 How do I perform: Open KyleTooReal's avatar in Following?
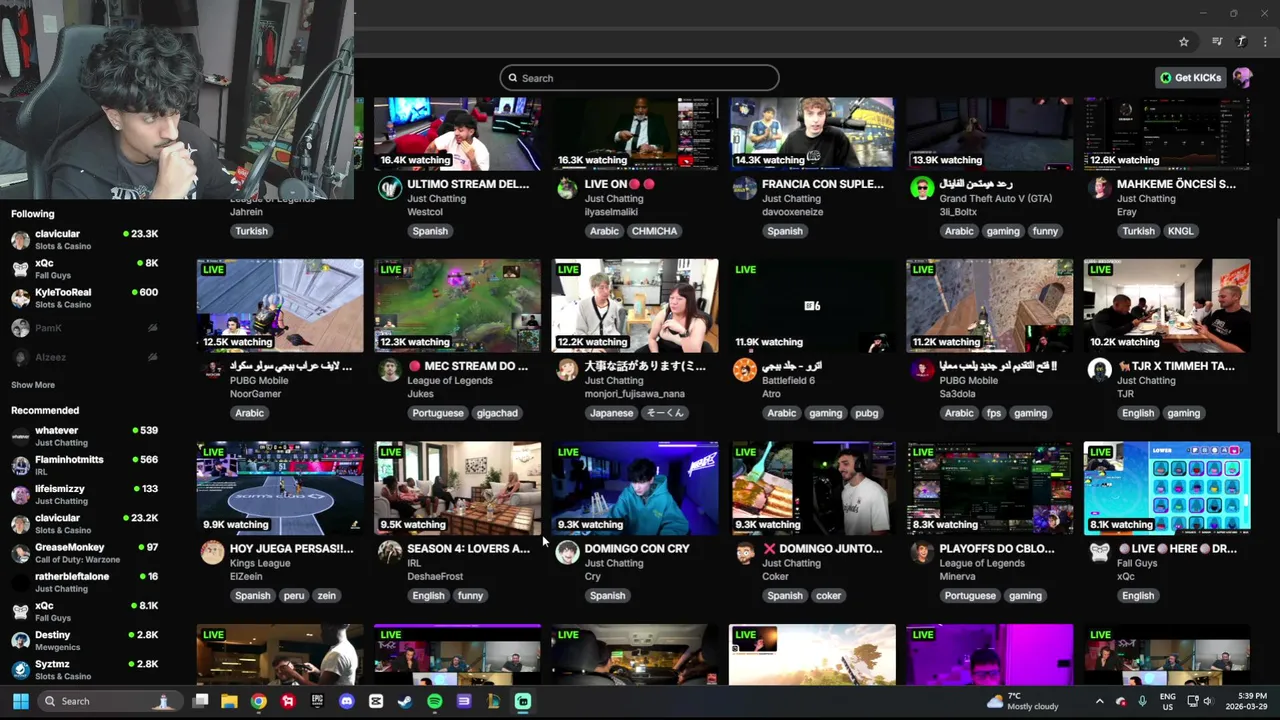(20, 298)
